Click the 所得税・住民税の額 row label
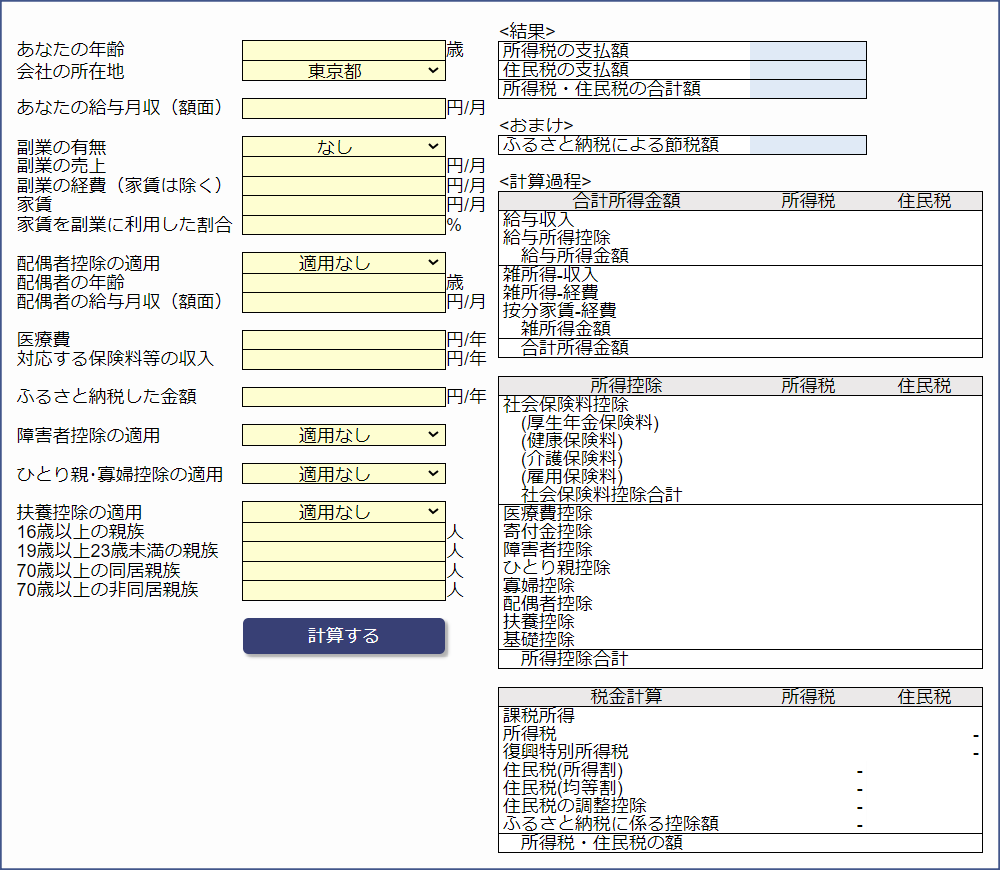 tap(601, 843)
